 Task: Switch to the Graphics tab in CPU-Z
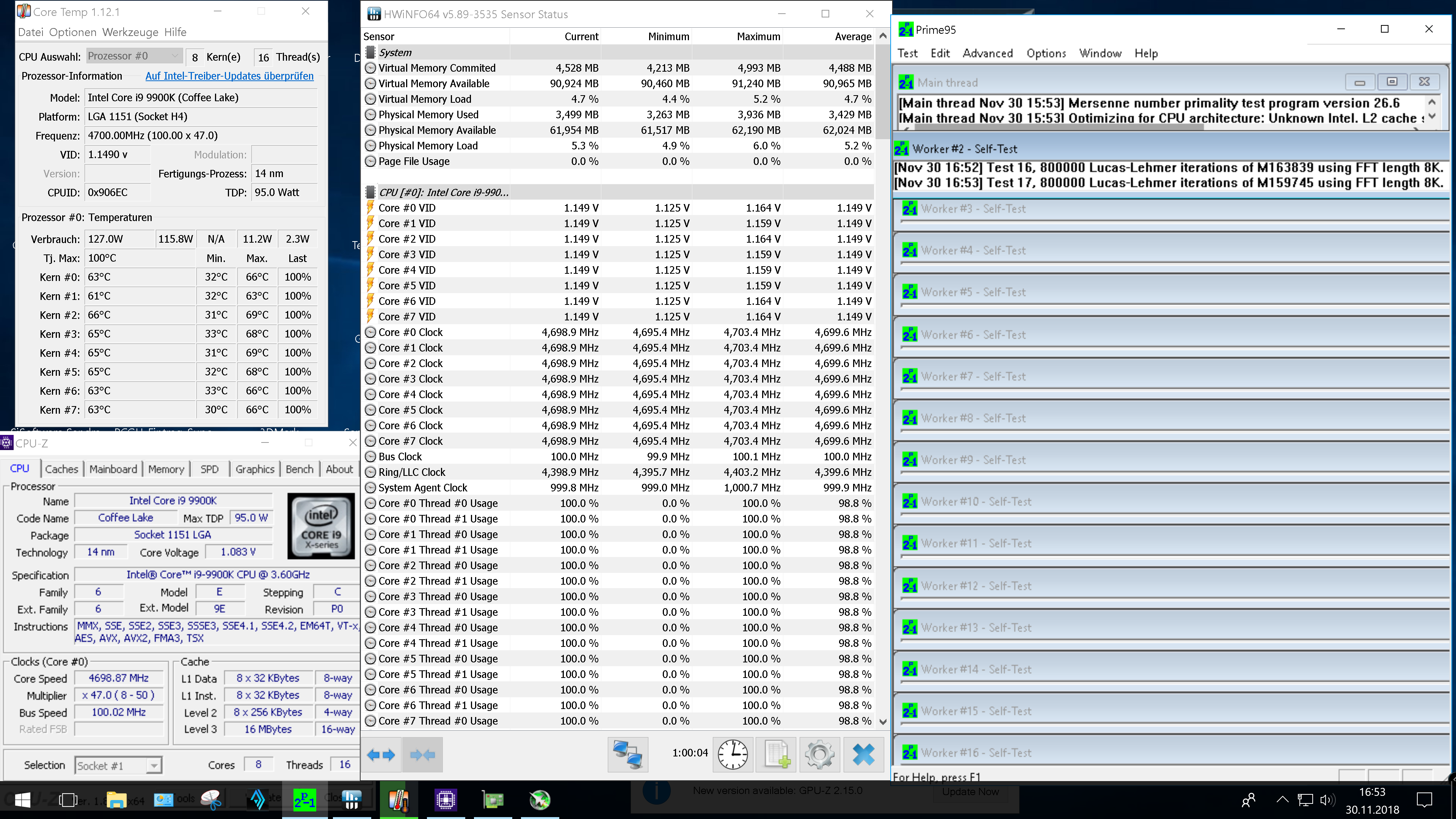click(x=255, y=469)
